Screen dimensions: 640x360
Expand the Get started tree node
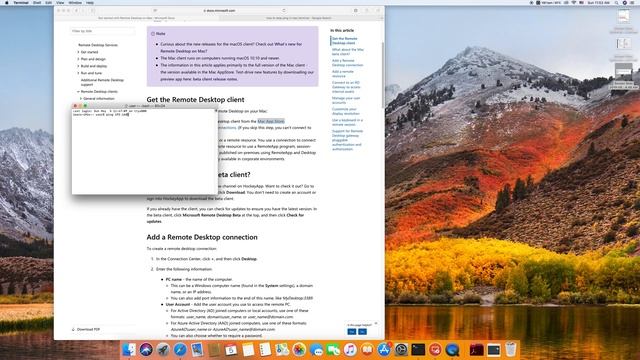point(78,52)
